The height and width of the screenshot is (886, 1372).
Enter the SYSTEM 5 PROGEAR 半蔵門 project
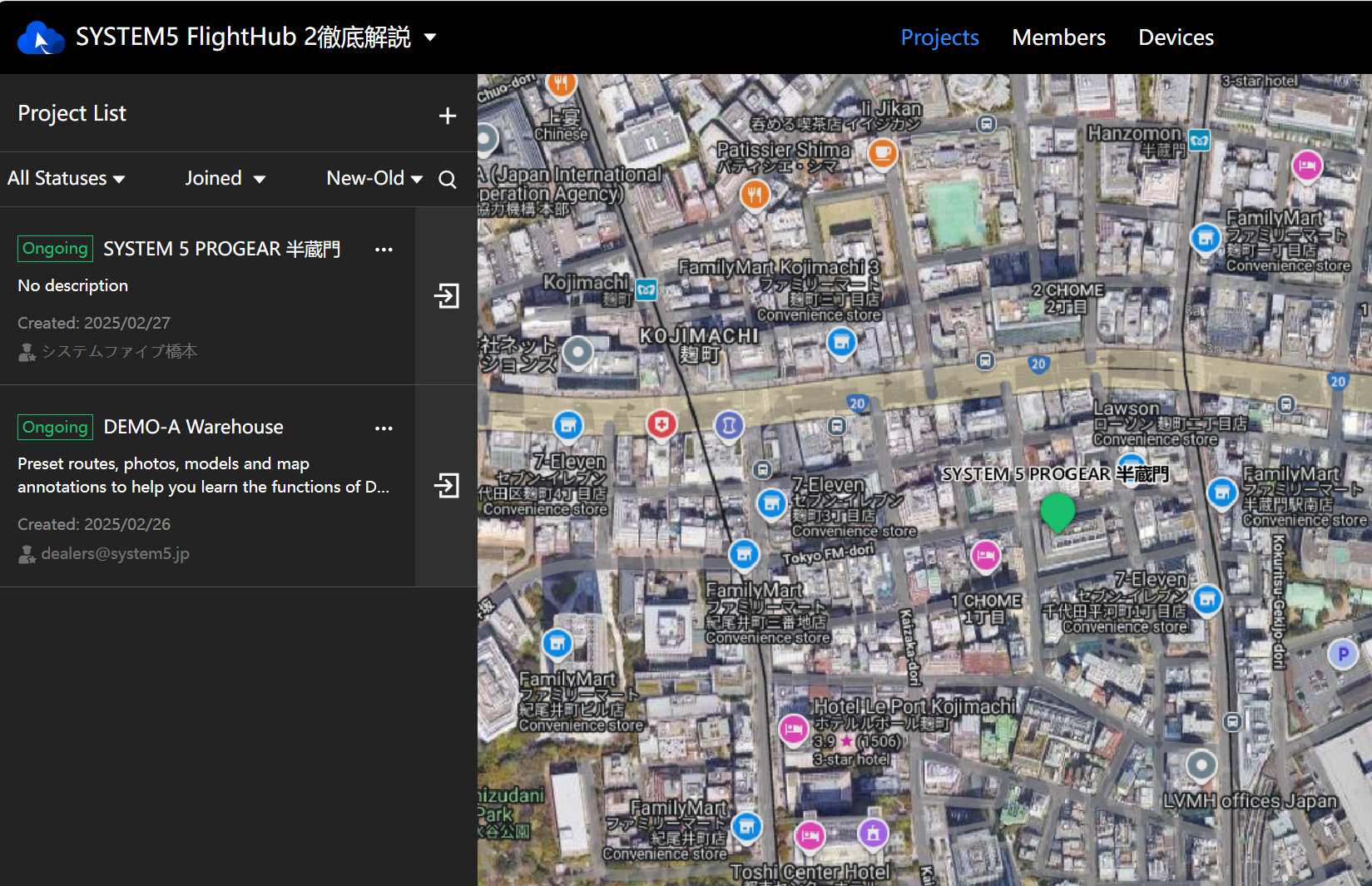(x=447, y=295)
